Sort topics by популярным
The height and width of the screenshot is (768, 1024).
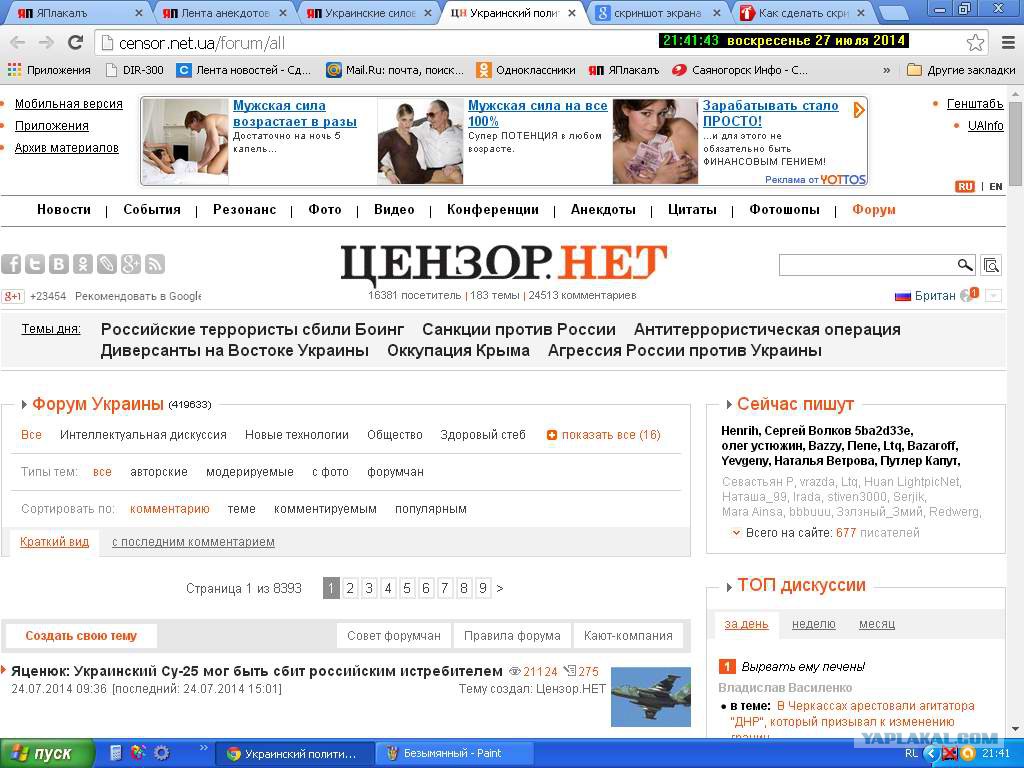(430, 509)
